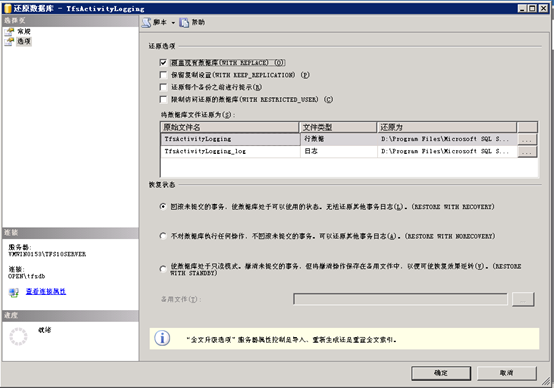Click the connection properties icon
The height and width of the screenshot is (388, 554).
click(x=14, y=292)
